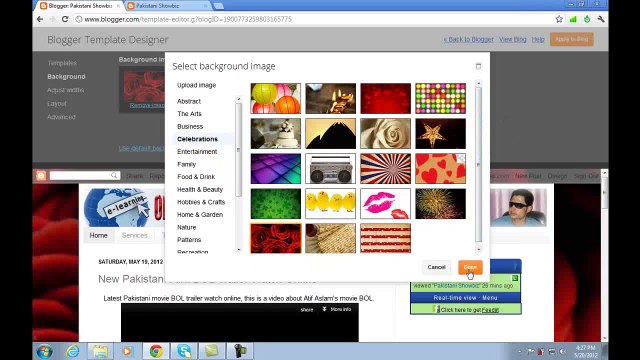Select the gold star ornament background
This screenshot has width=640, height=360.
[x=440, y=133]
